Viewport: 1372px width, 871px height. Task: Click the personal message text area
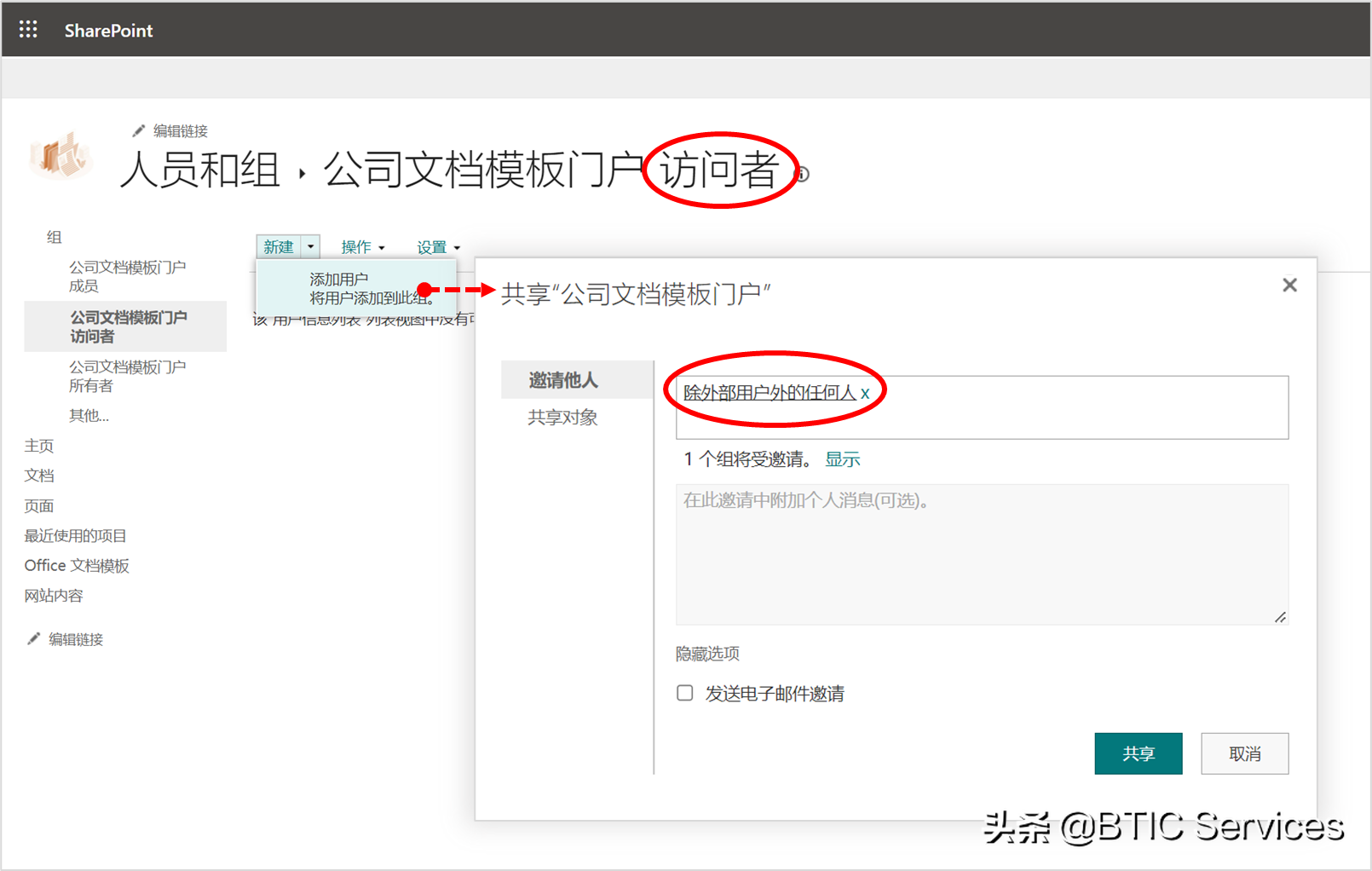(982, 555)
